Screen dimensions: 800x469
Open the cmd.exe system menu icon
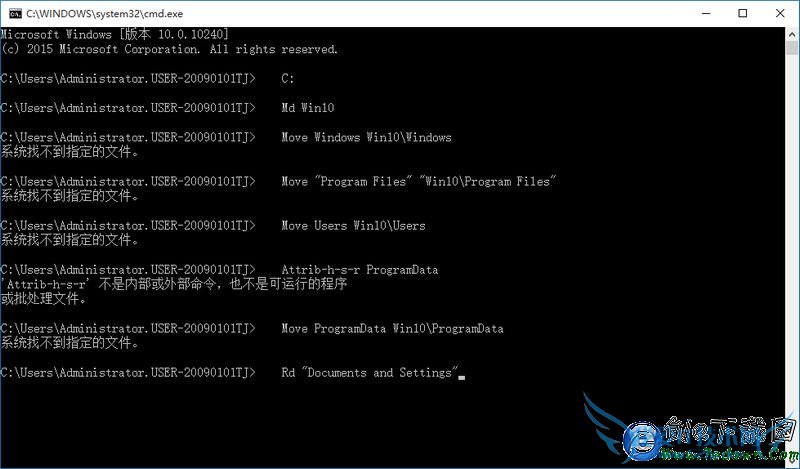(15, 14)
